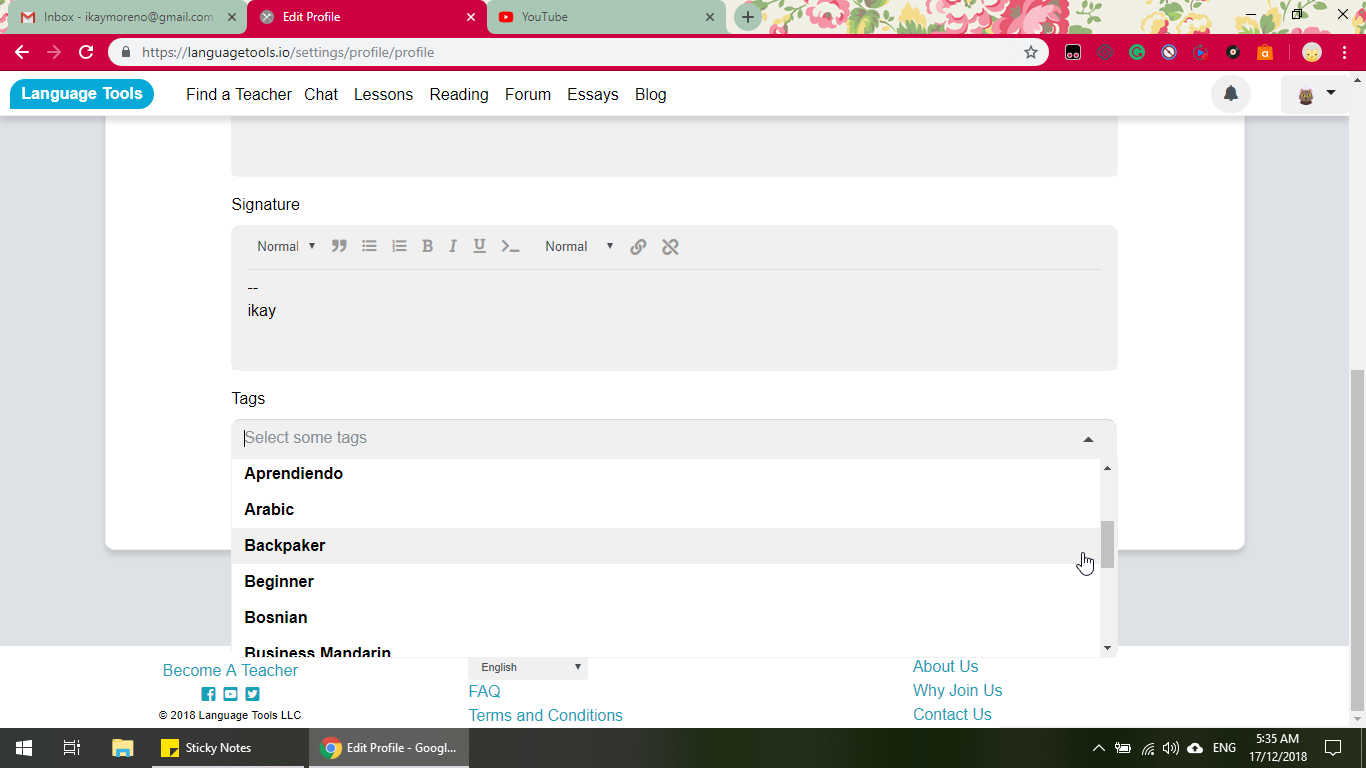Open the footer English language dropdown

528,667
